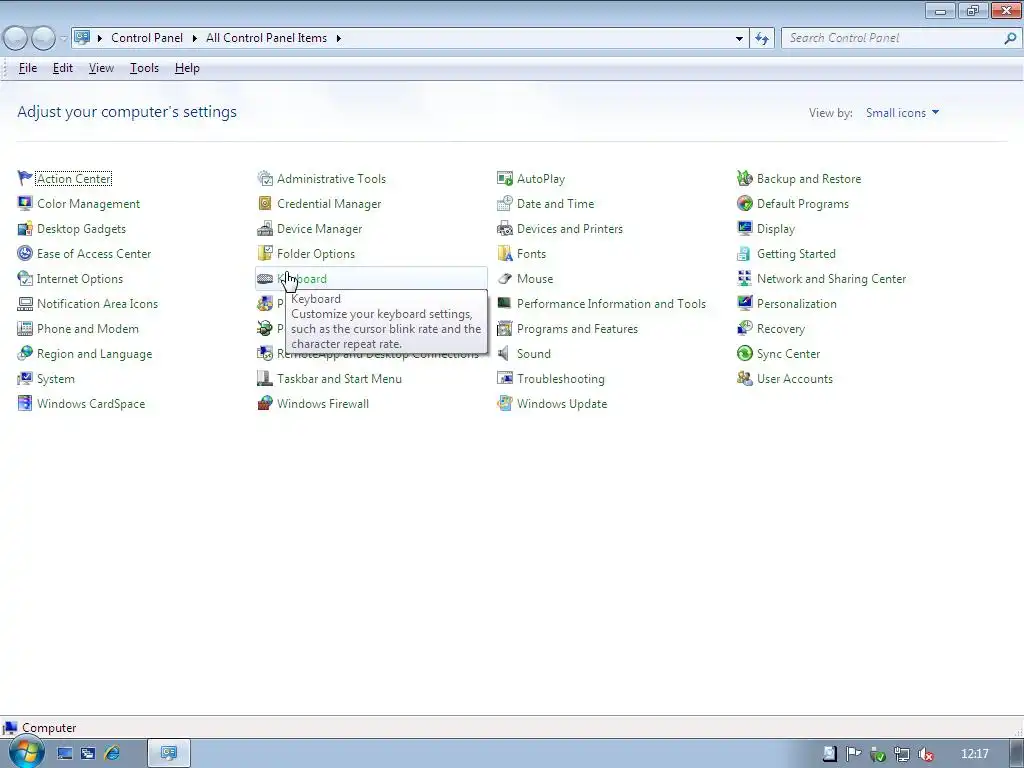Click the Sound speaker icon

pyautogui.click(x=505, y=353)
